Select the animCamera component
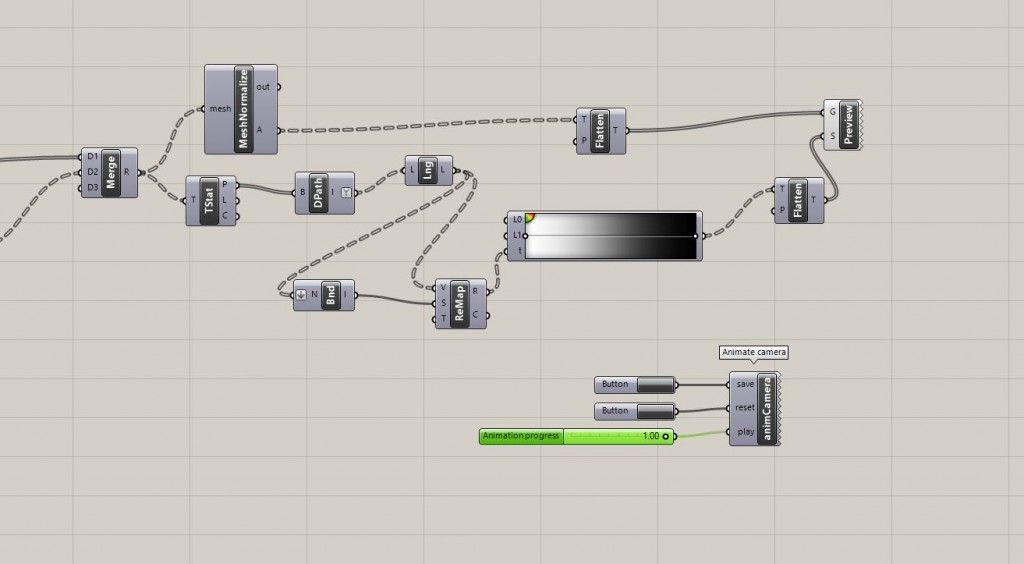Screen dimensions: 1024x564 click(768, 408)
